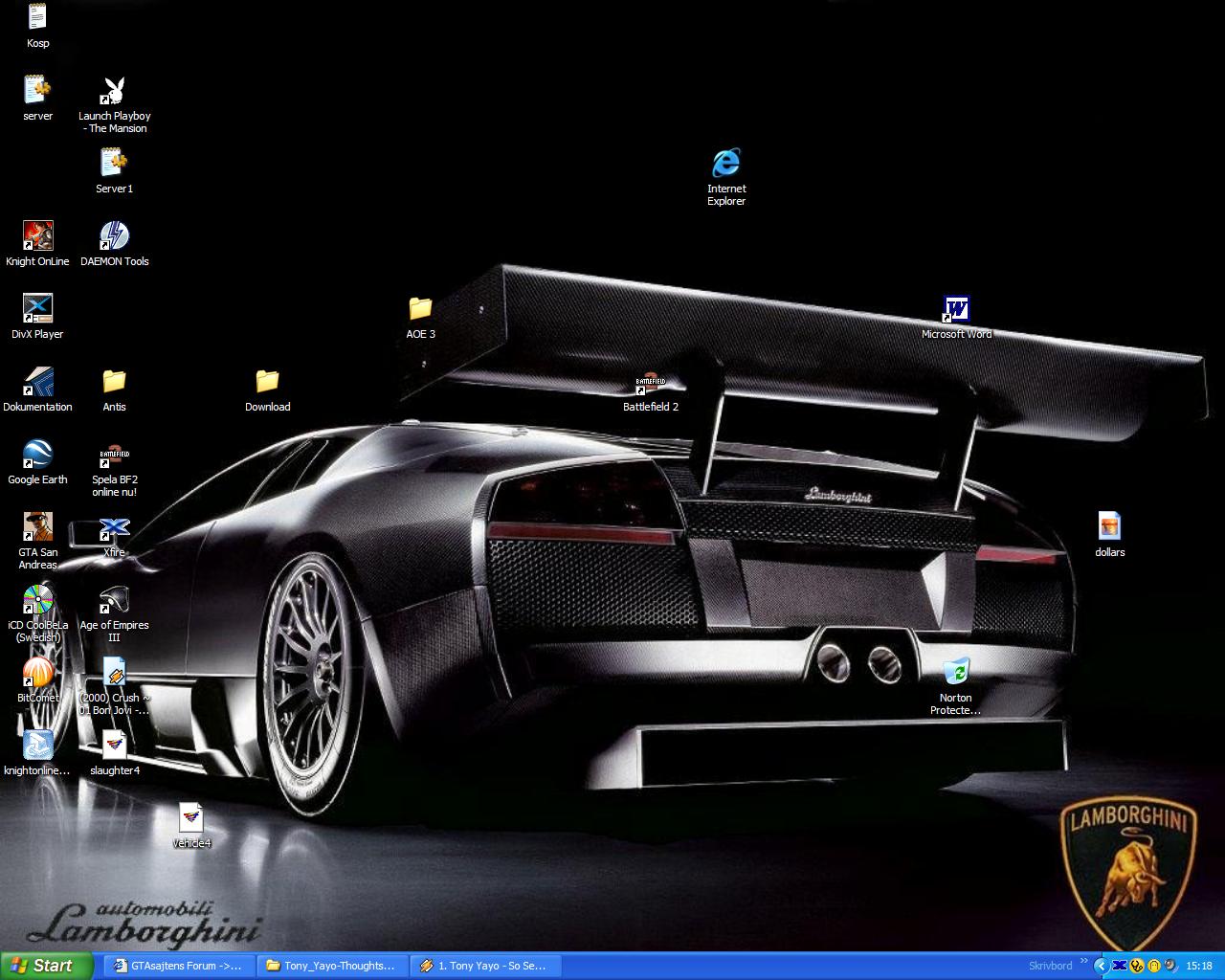
Task: Expand Skrivbord toolbar double-chevron
Action: pyautogui.click(x=1084, y=960)
